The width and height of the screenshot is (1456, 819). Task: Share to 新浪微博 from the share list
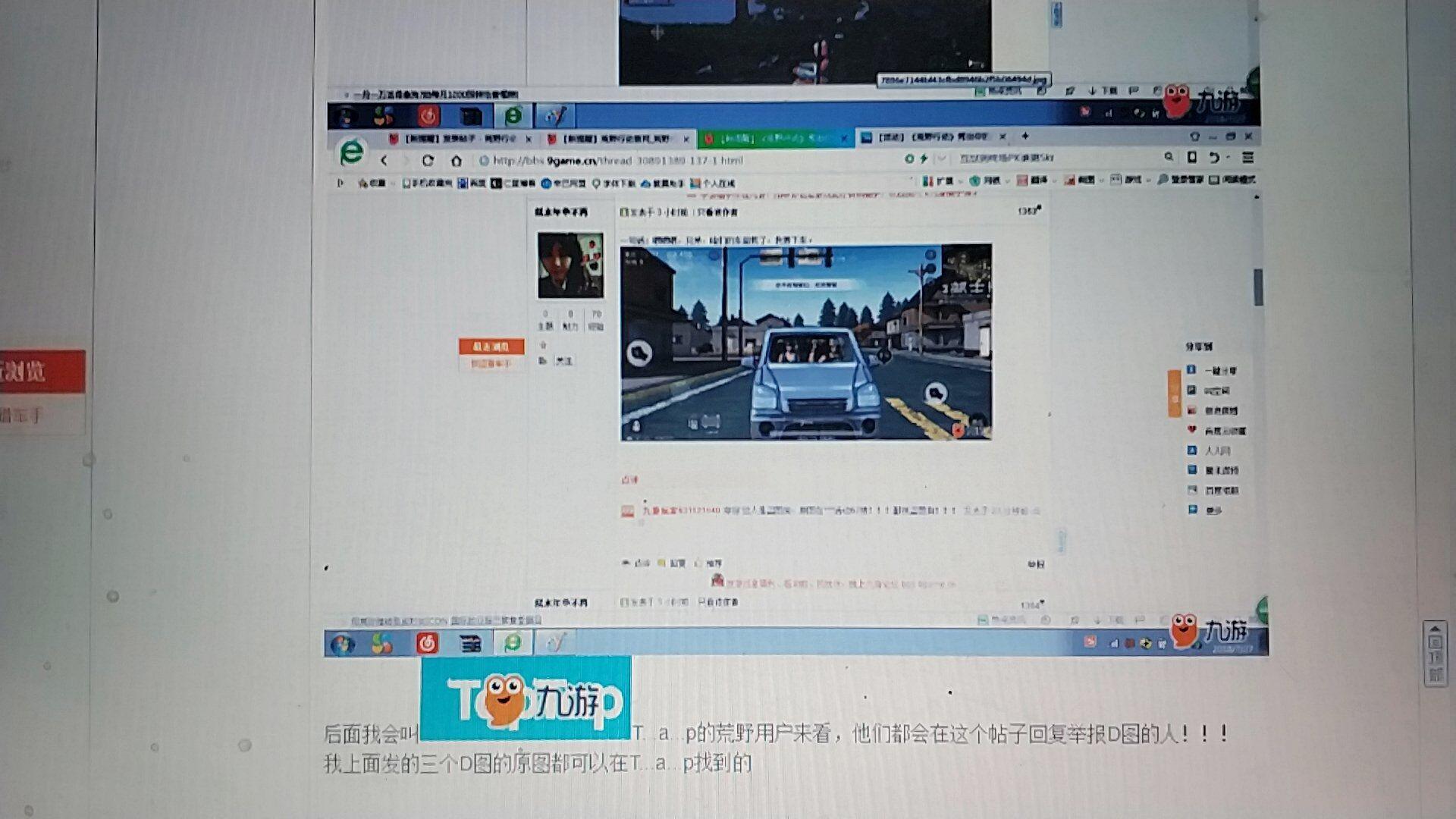click(1213, 410)
